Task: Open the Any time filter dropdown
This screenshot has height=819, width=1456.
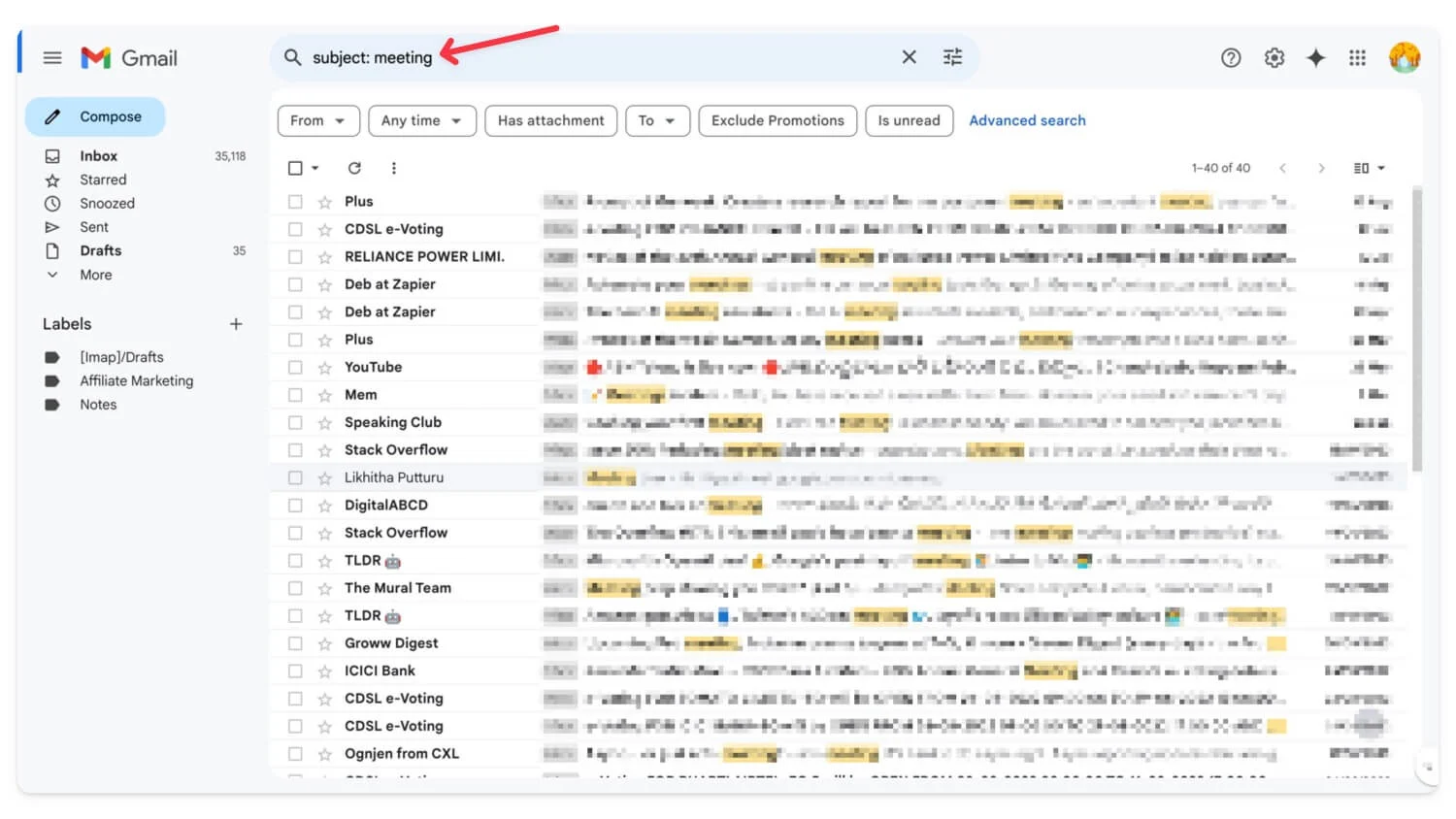Action: (420, 120)
